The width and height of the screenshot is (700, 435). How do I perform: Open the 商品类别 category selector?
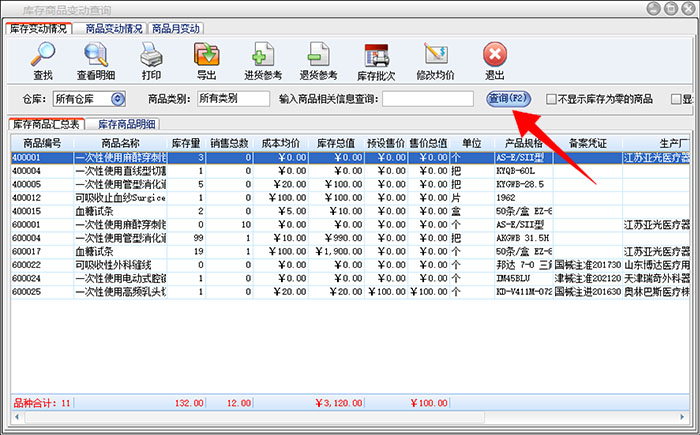click(232, 99)
